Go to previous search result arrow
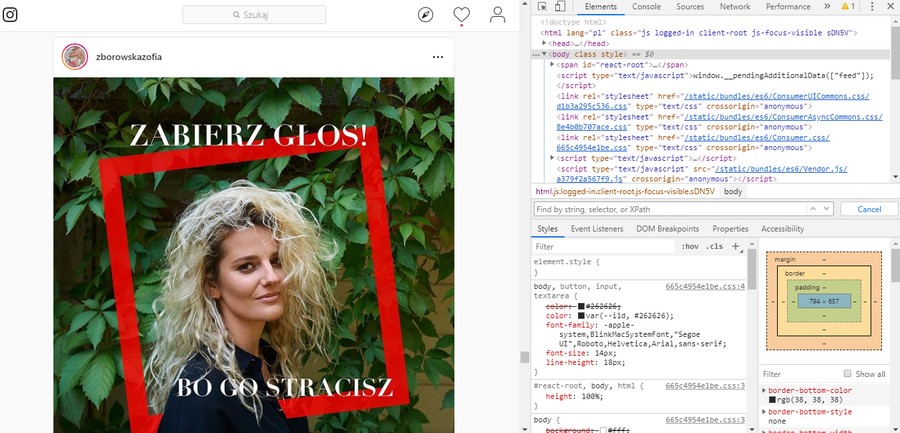 (812, 209)
